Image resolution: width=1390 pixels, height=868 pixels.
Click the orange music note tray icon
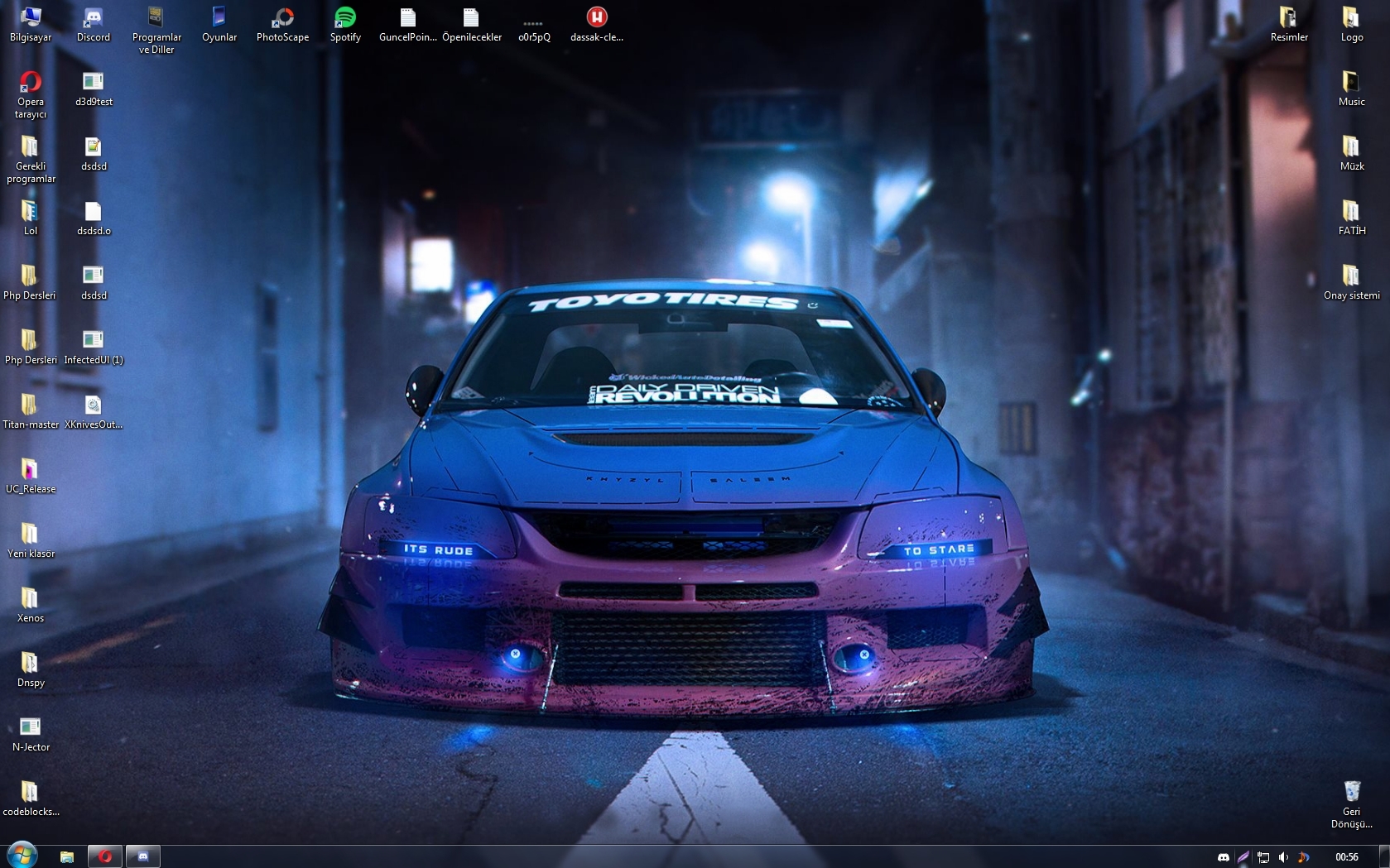tap(1303, 857)
